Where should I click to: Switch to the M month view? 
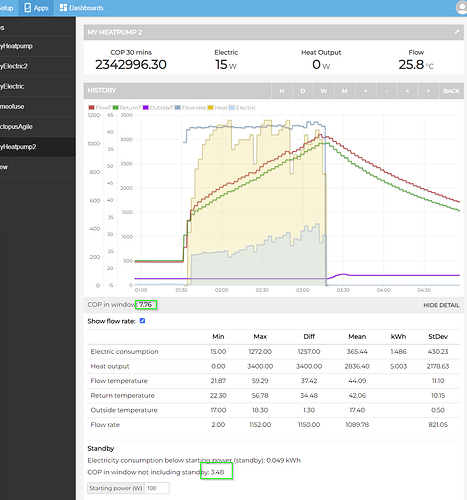(x=345, y=91)
